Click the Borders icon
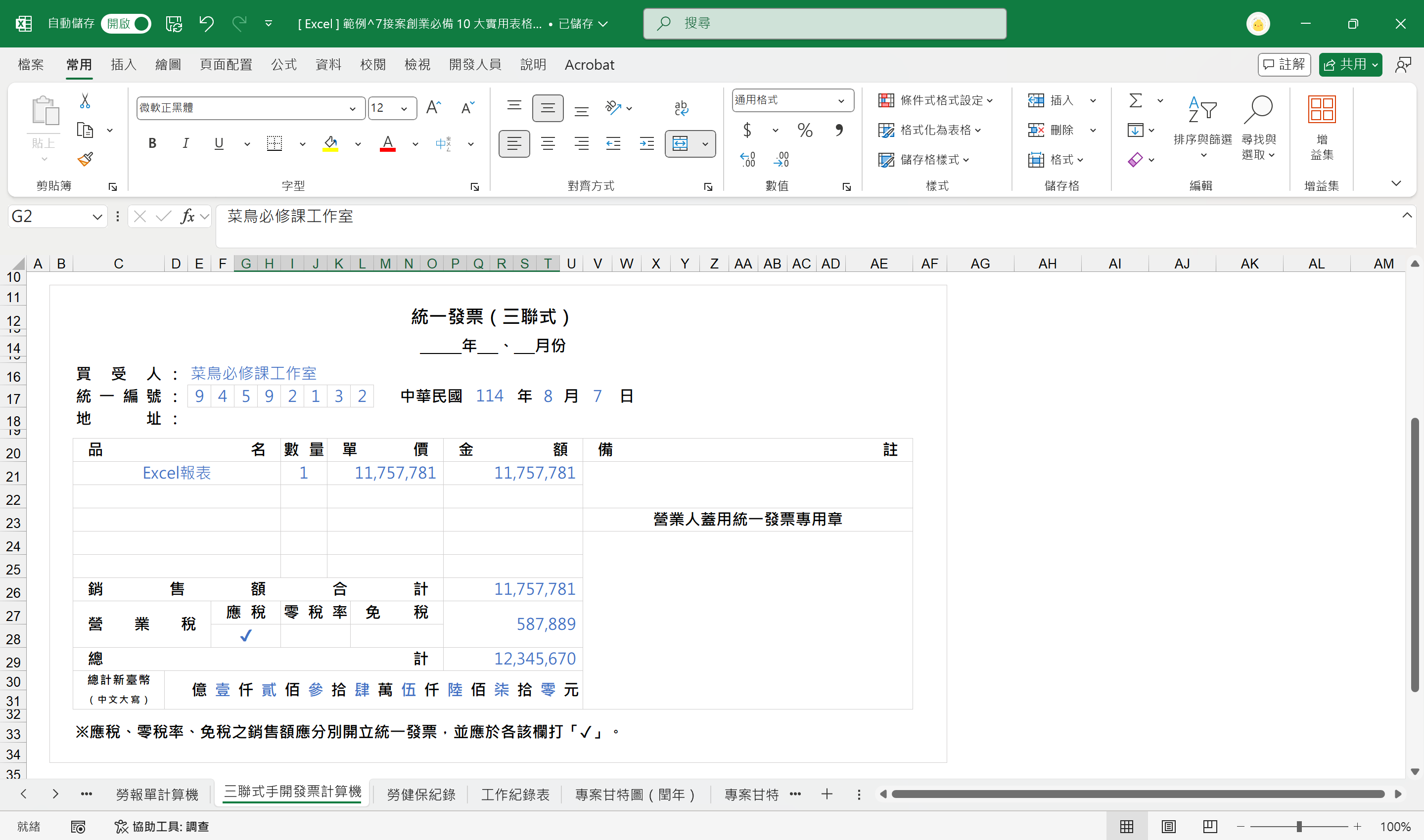The height and width of the screenshot is (840, 1424). [x=275, y=144]
